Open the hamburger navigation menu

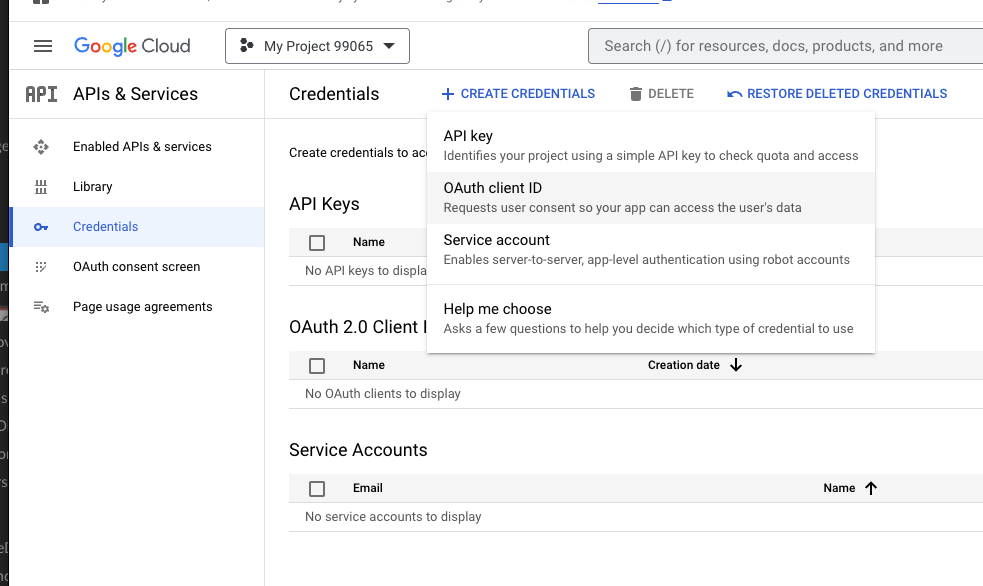pos(42,46)
